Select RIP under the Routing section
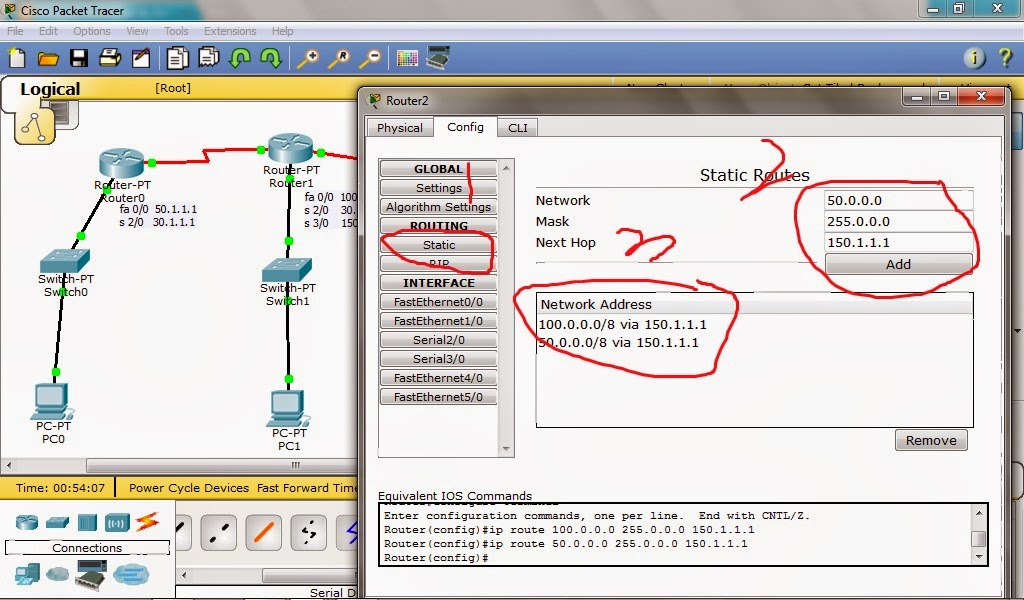Viewport: 1024px width, 600px height. [437, 263]
